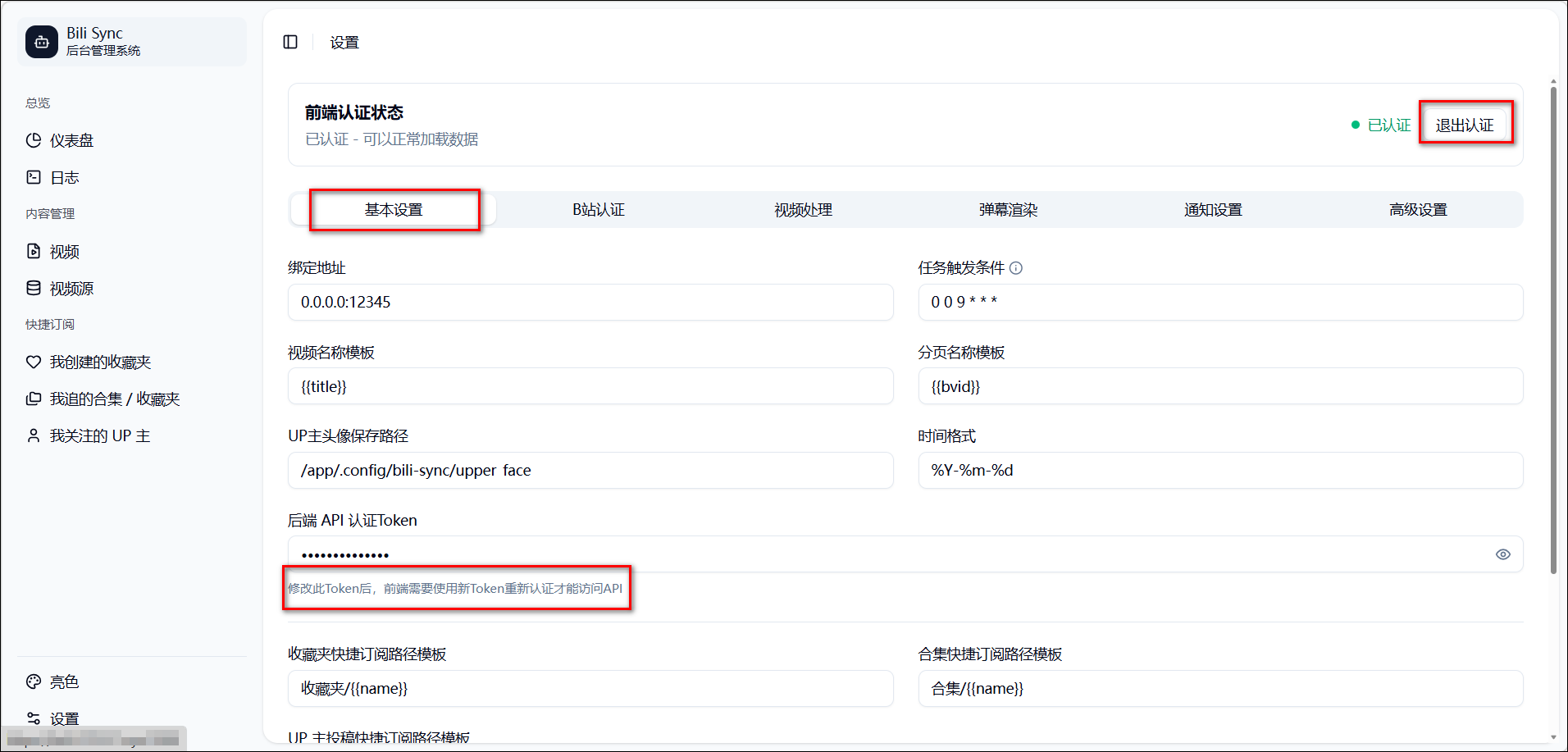Click the page vertical scrollbar
The height and width of the screenshot is (752, 1568).
coord(1553,328)
